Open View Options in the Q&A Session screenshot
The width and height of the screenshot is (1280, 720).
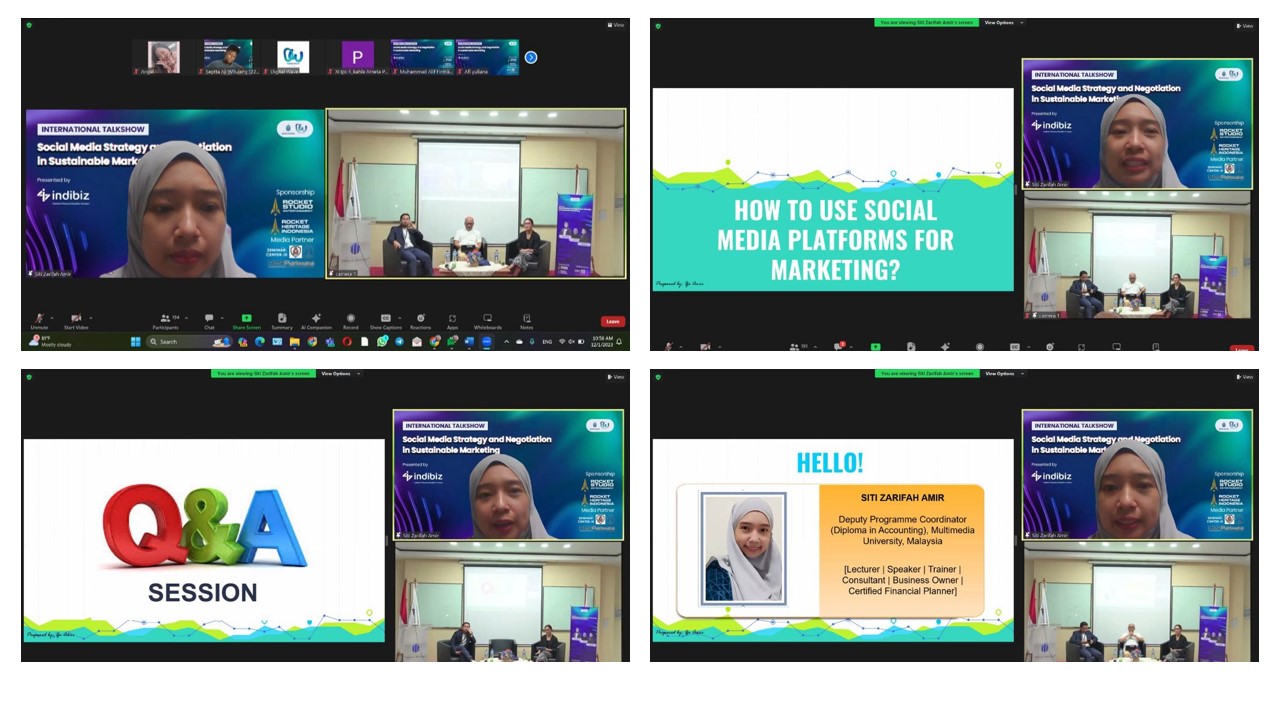pos(339,373)
